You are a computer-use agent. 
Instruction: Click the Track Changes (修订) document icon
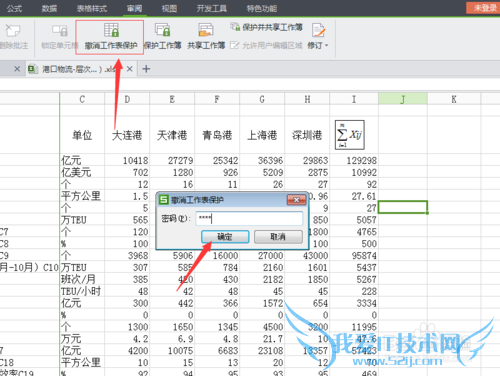(318, 30)
